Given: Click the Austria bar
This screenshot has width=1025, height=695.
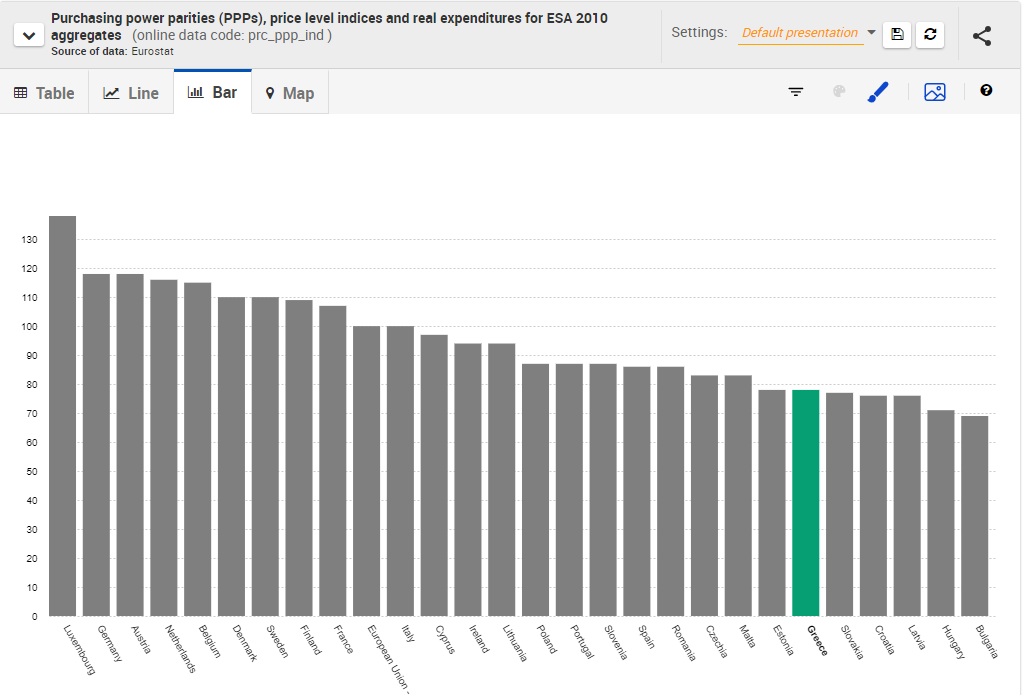Looking at the screenshot, I should (130, 445).
